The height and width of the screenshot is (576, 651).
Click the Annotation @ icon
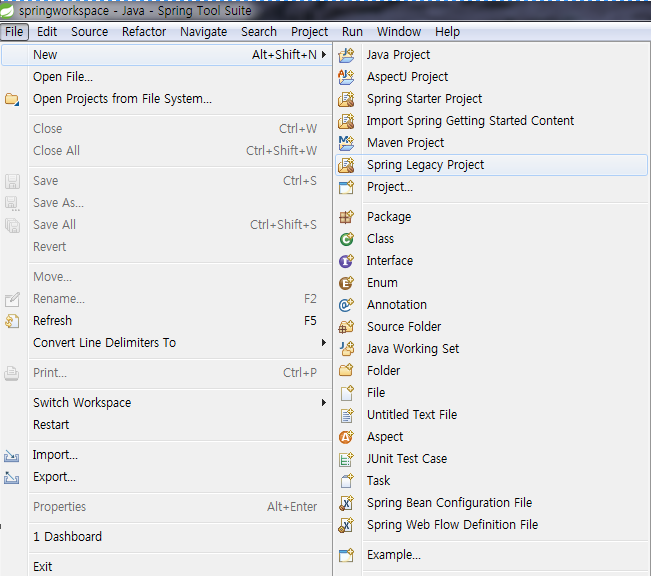(346, 305)
